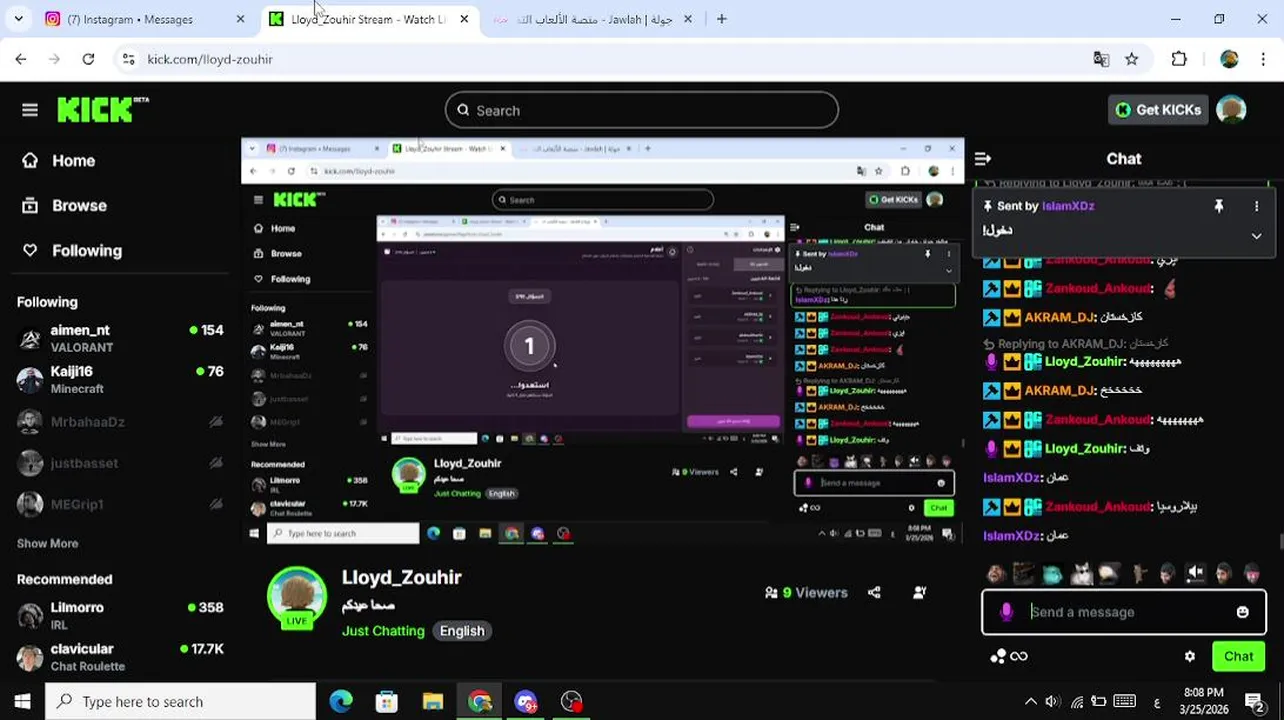Viewport: 1284px width, 720px height.
Task: Launch Microsoft Edge from taskbar
Action: [340, 701]
